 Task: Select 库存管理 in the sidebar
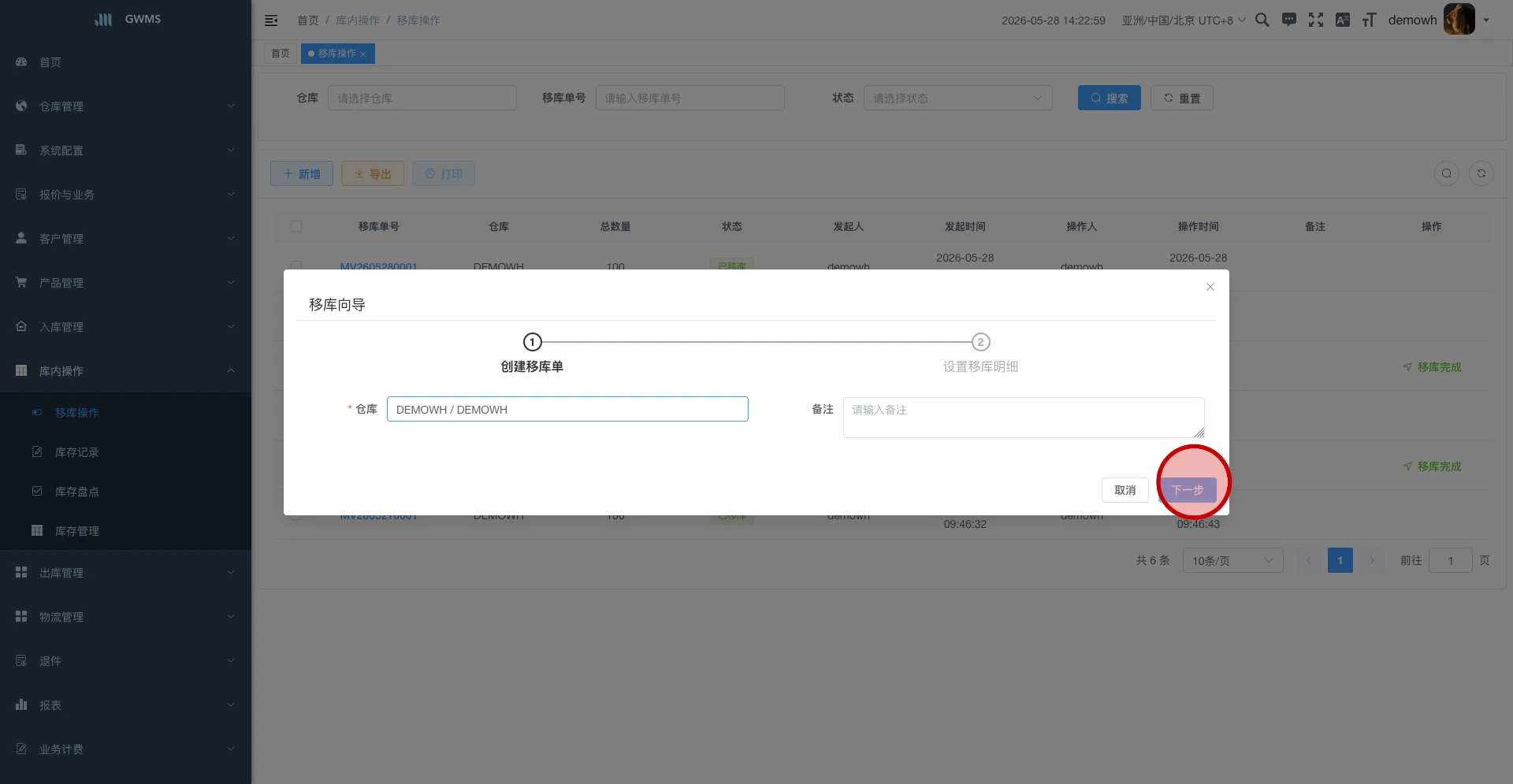click(x=126, y=531)
